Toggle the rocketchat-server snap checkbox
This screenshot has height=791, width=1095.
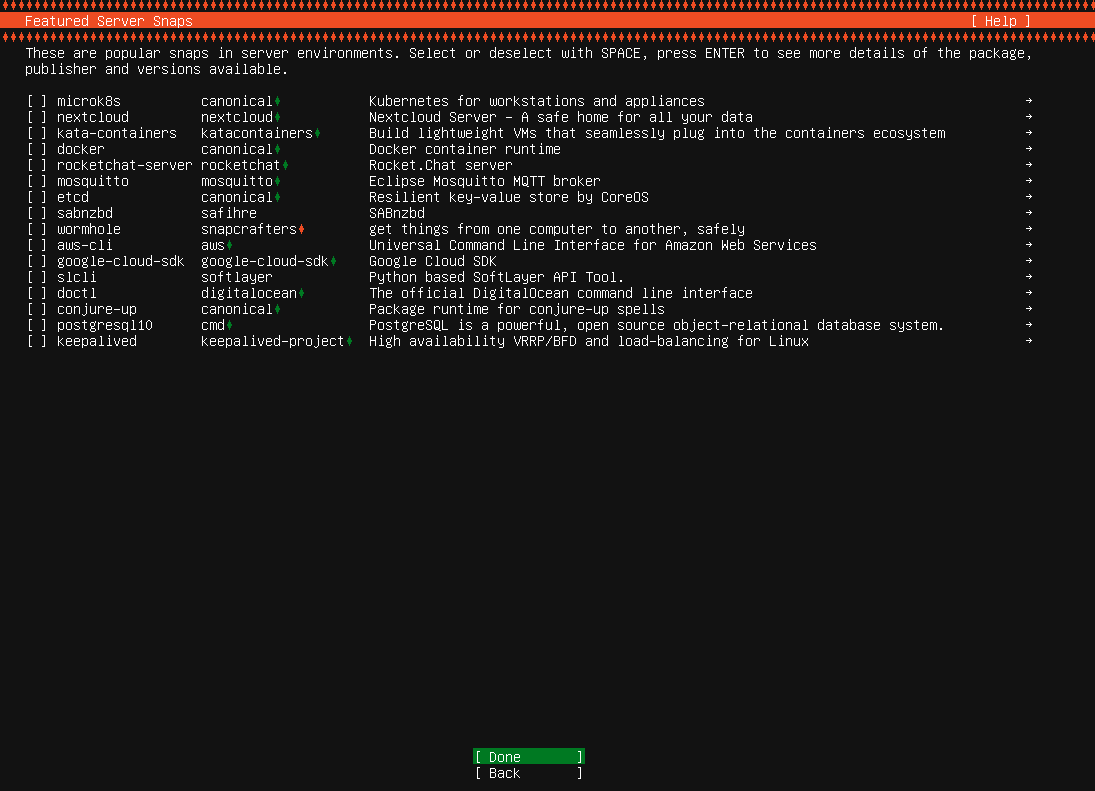click(x=37, y=165)
